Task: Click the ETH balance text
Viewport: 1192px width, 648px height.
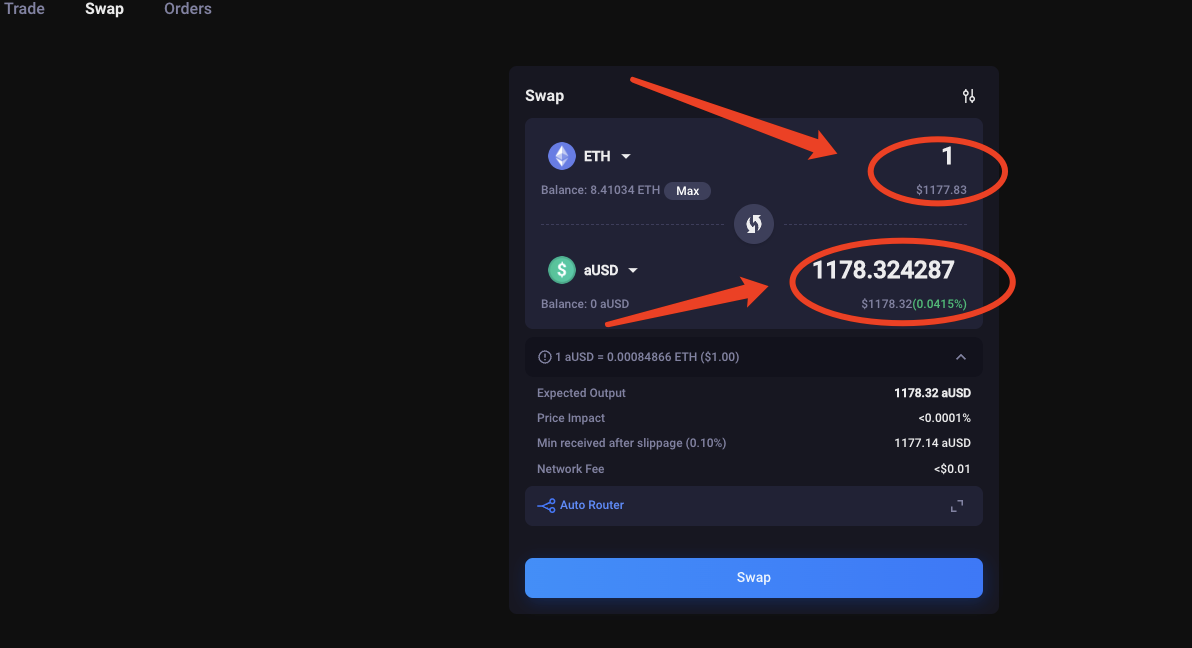Action: point(600,191)
